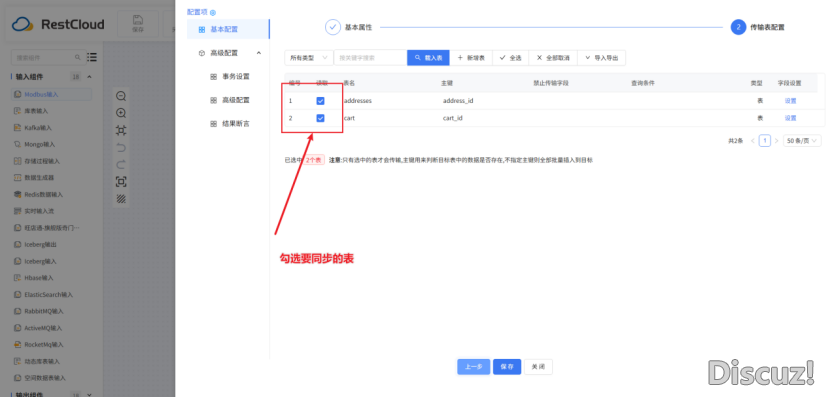
Task: Click the next page arrow
Action: click(x=776, y=141)
